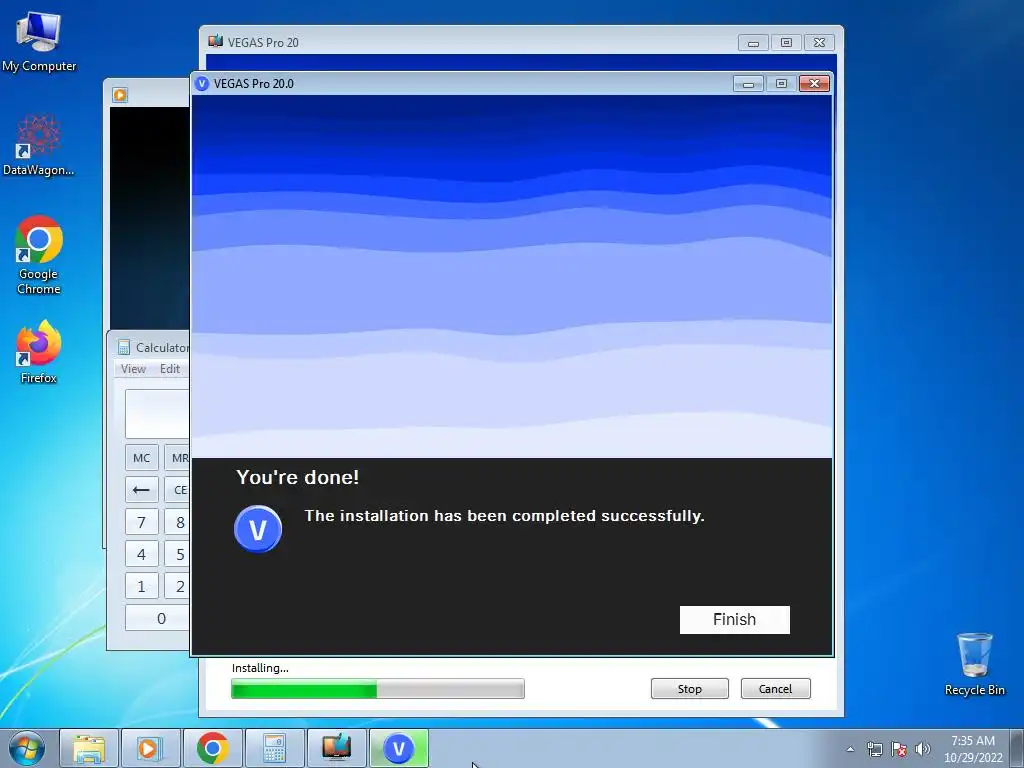Open Windows Media Player taskbar icon
This screenshot has width=1024, height=768.
tap(149, 748)
